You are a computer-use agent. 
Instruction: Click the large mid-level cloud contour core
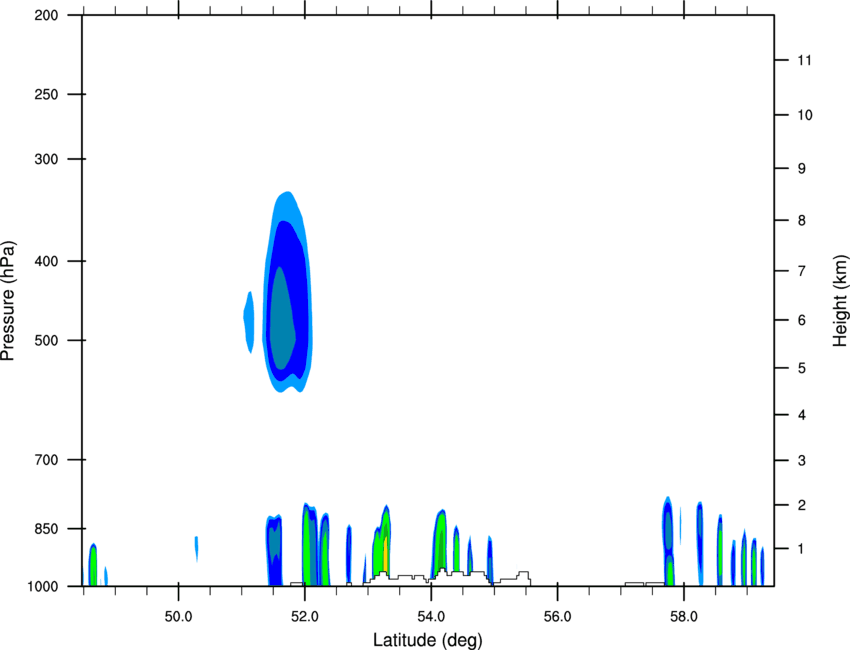(282, 320)
